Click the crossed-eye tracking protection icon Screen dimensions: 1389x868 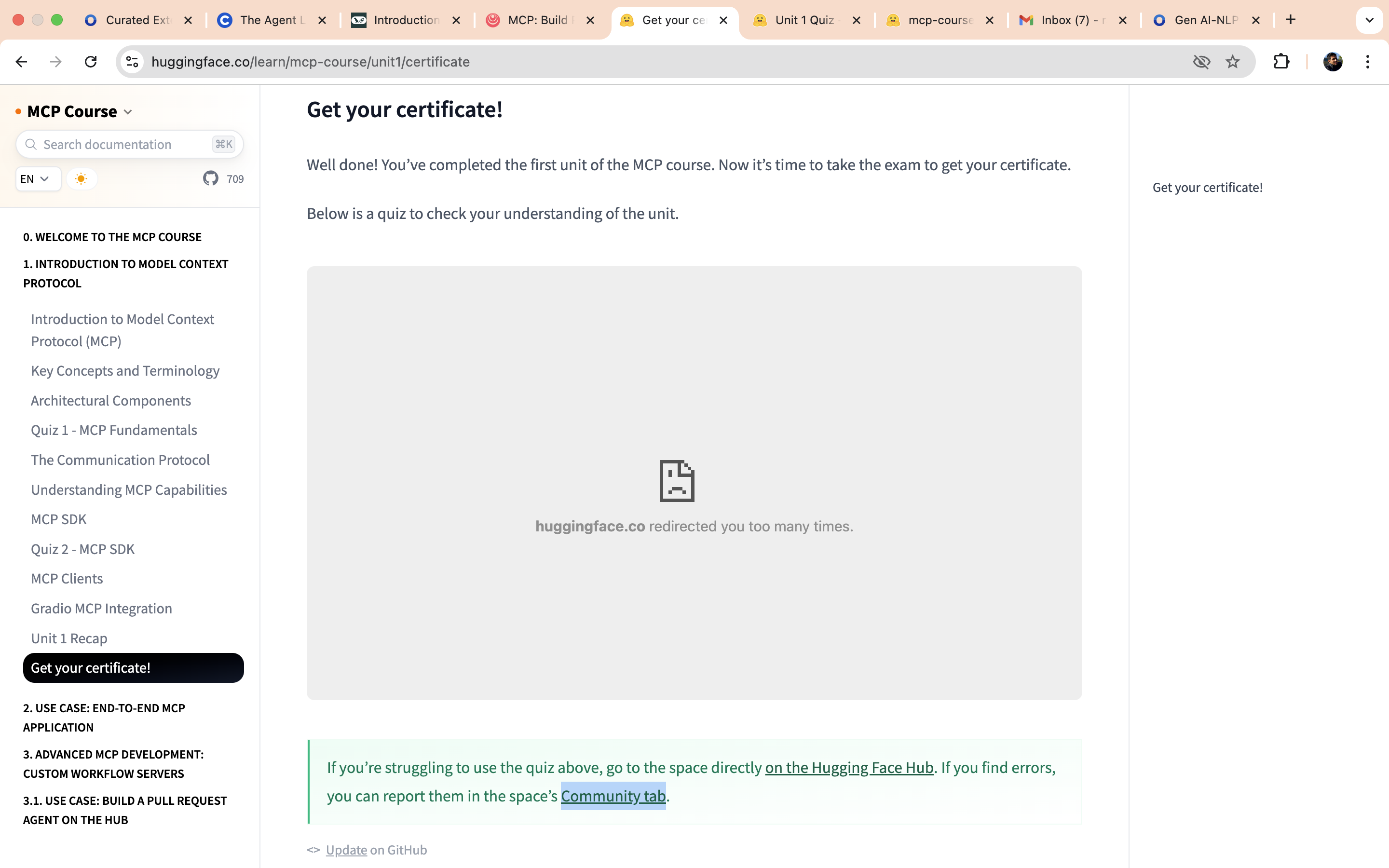click(1201, 61)
